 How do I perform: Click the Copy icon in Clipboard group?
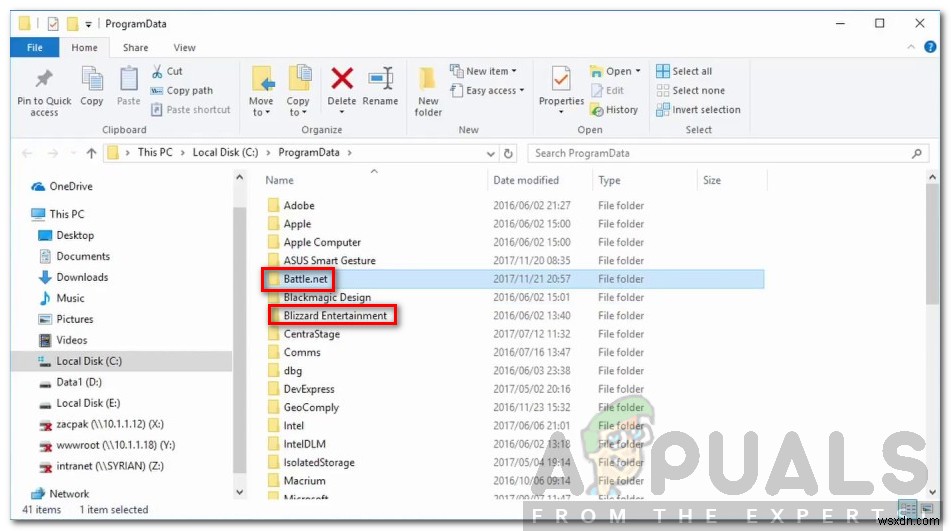coord(92,79)
